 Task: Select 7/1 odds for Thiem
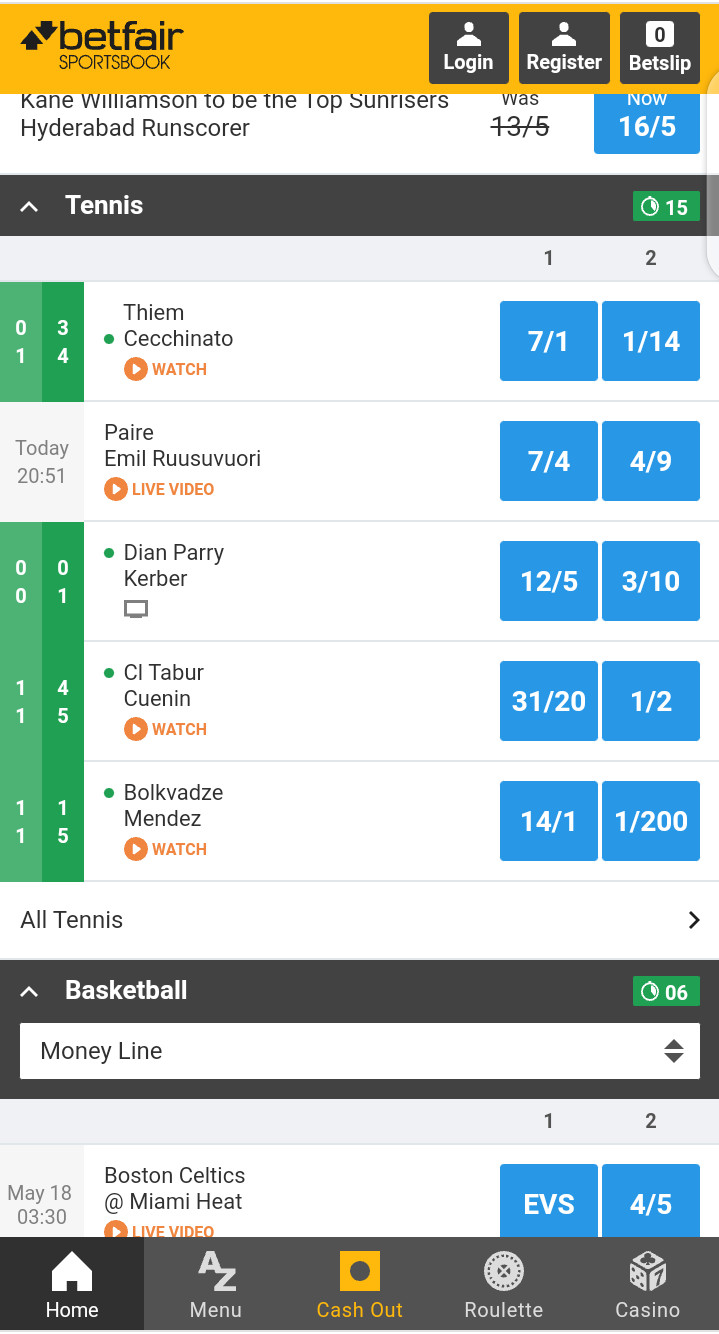click(x=549, y=341)
